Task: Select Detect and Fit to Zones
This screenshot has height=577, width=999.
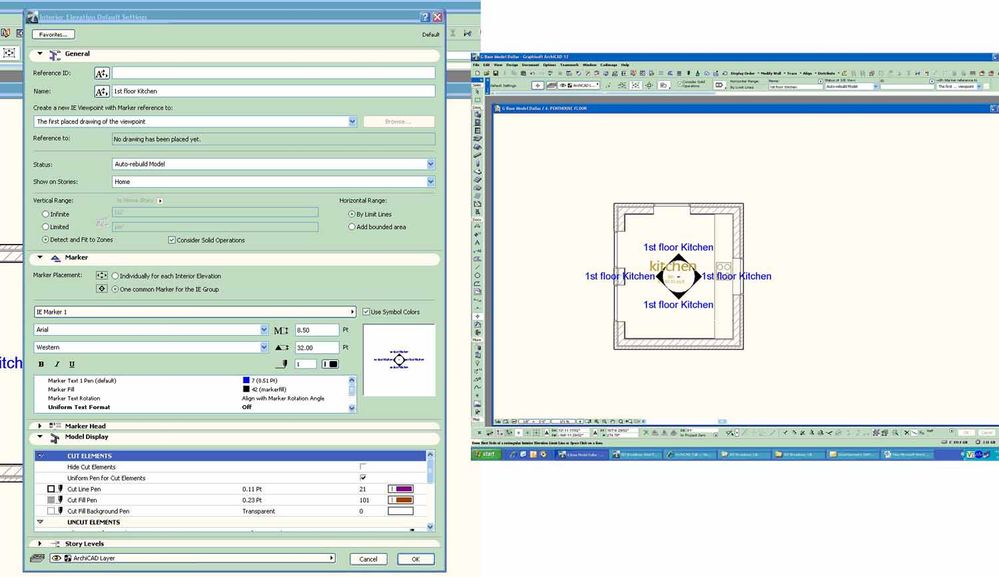Action: click(45, 239)
